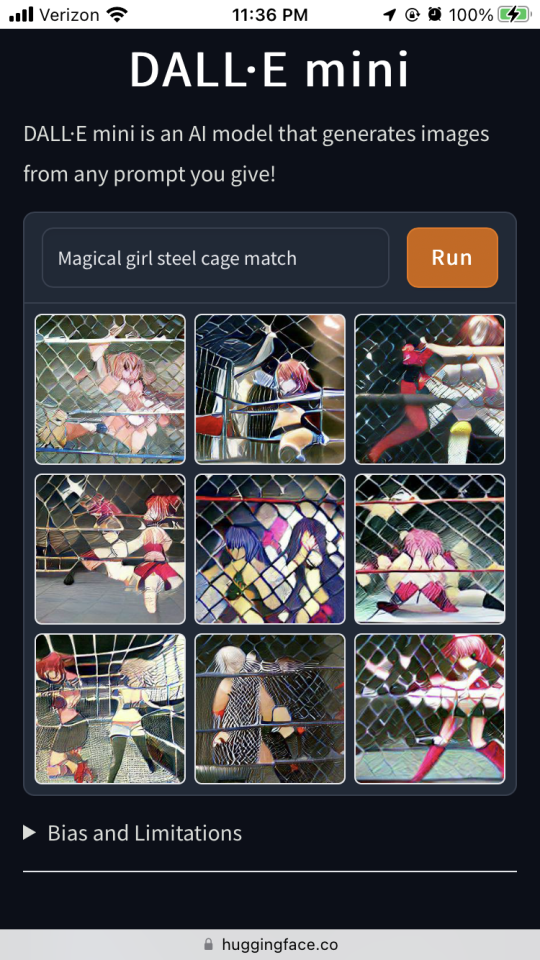Image resolution: width=540 pixels, height=960 pixels.
Task: Tap the alarm clock status icon
Action: pos(435,15)
